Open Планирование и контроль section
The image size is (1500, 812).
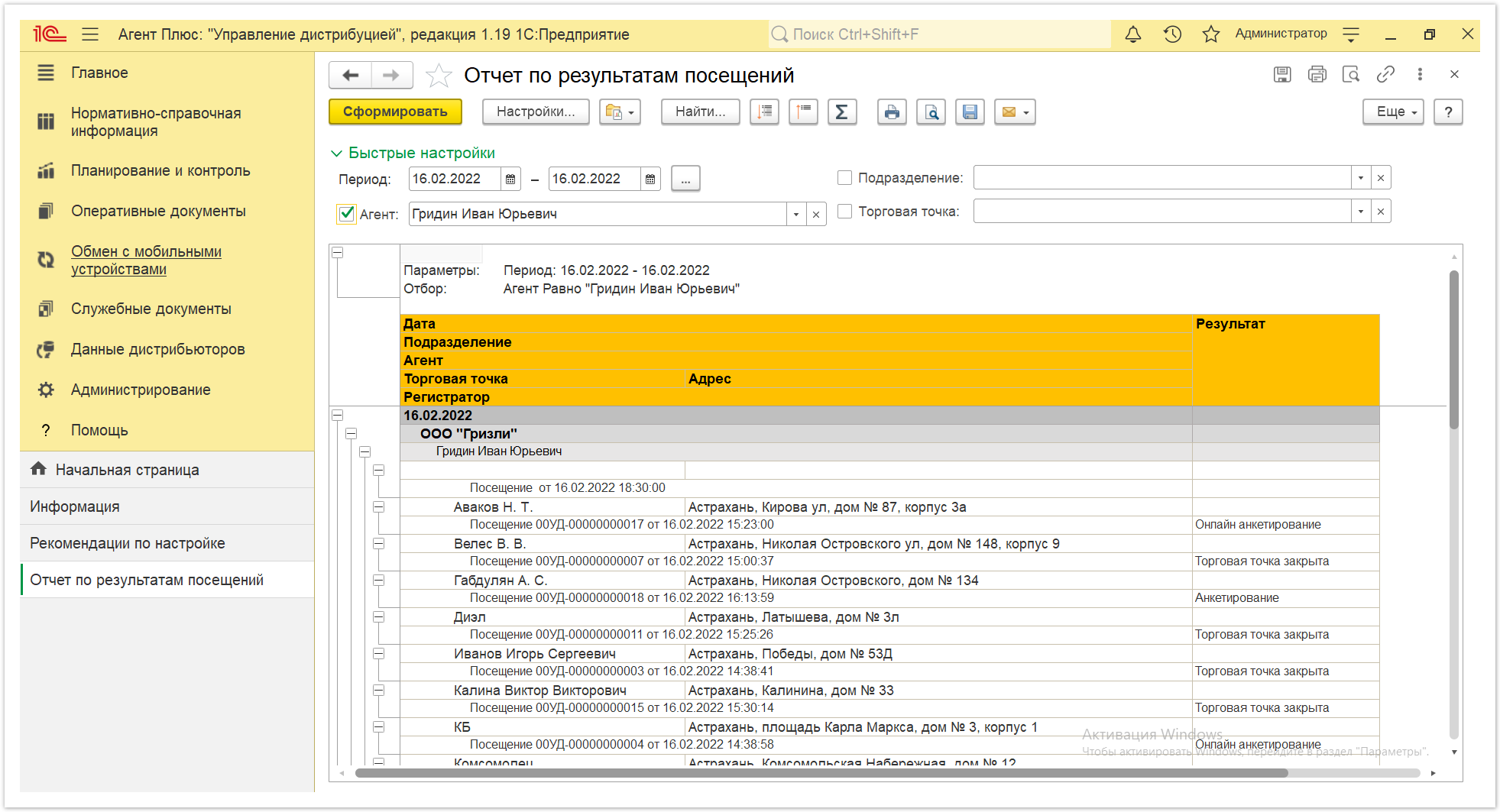[x=160, y=170]
